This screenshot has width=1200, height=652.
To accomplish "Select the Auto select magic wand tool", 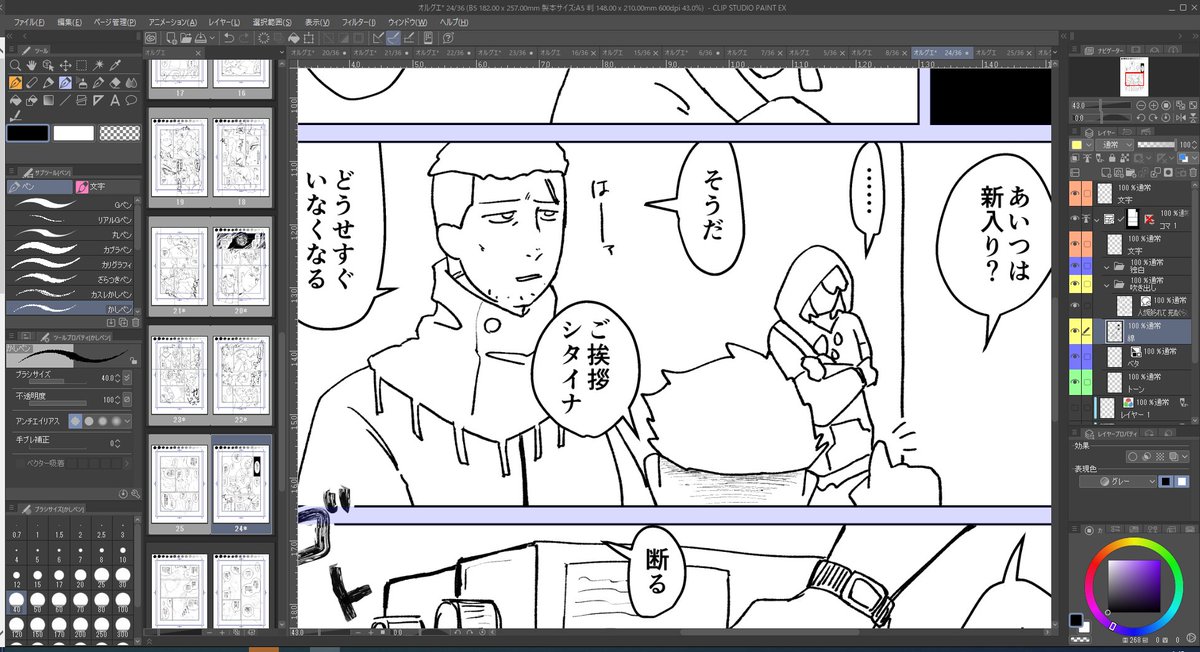I will 98,66.
